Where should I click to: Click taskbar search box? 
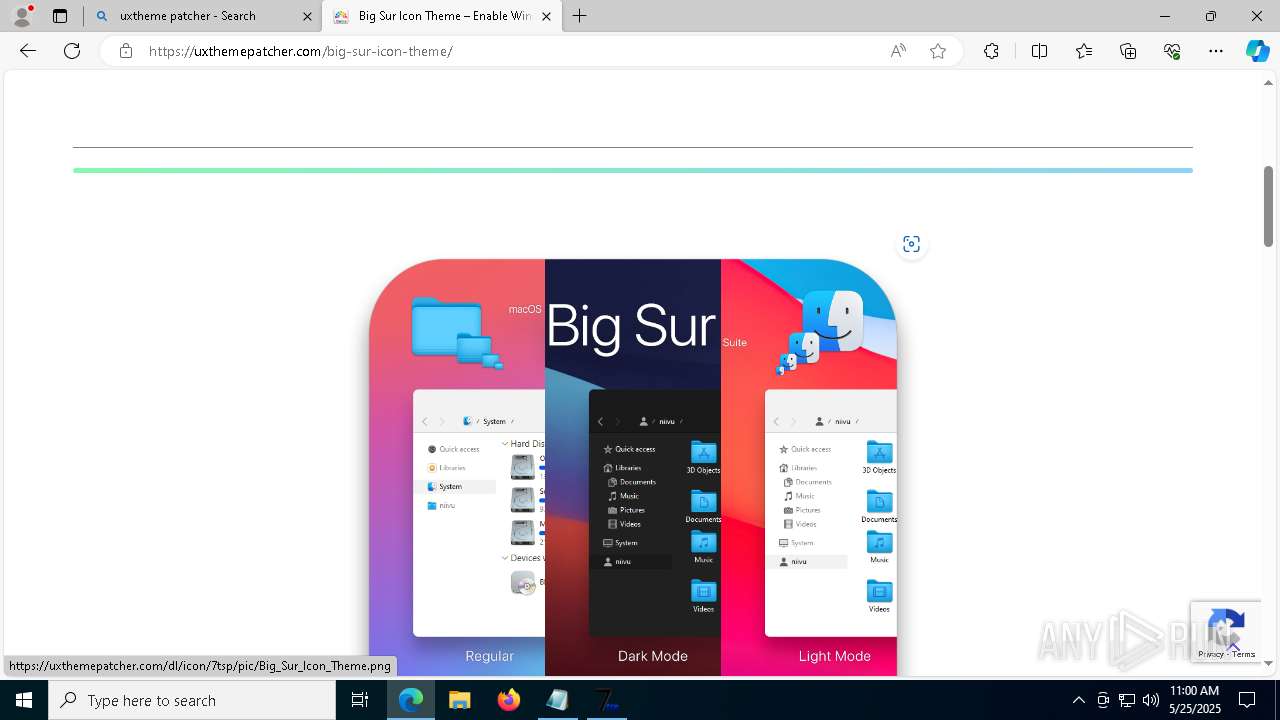(192, 700)
